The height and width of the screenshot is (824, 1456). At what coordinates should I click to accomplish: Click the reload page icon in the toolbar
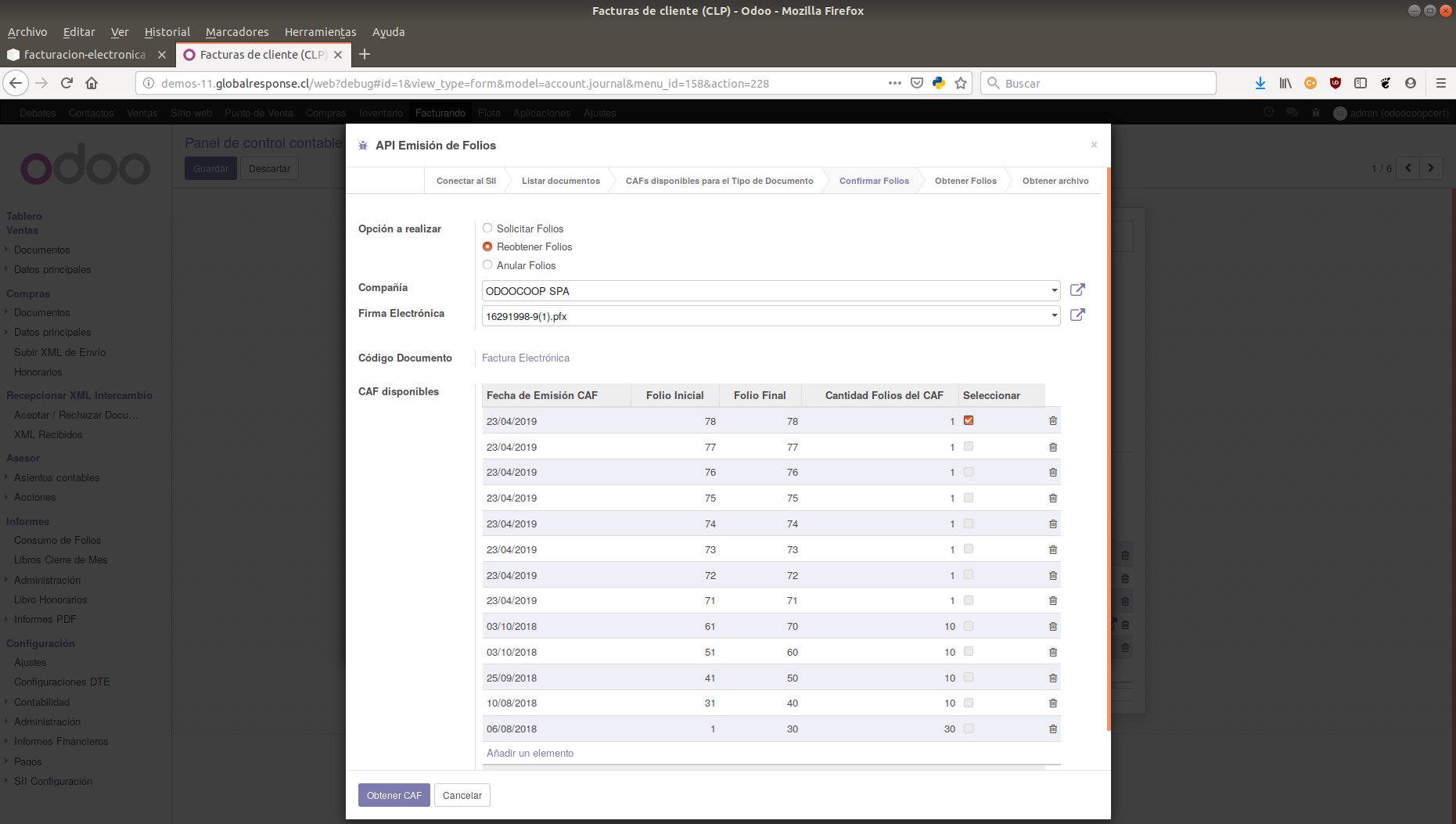tap(66, 83)
